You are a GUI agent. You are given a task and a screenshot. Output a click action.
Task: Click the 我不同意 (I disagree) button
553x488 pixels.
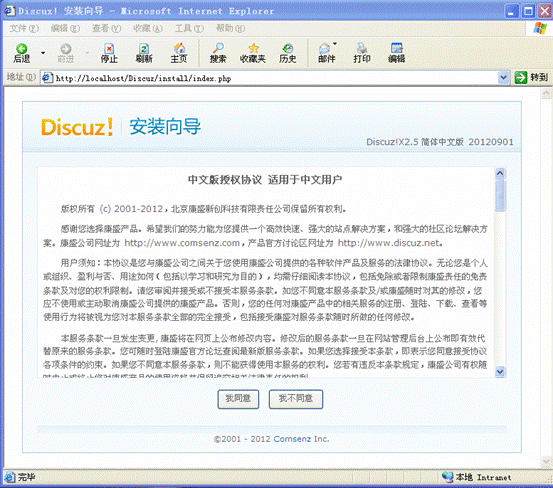[x=296, y=399]
